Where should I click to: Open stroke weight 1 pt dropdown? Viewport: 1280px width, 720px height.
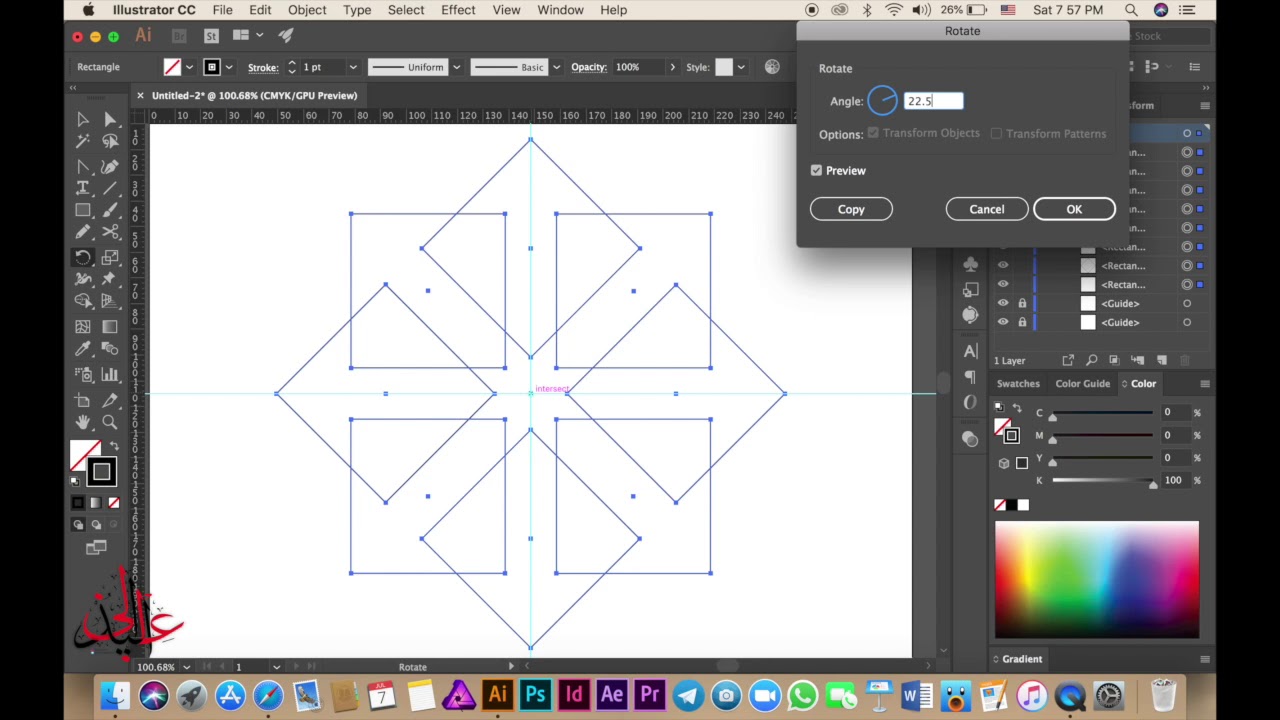[352, 67]
